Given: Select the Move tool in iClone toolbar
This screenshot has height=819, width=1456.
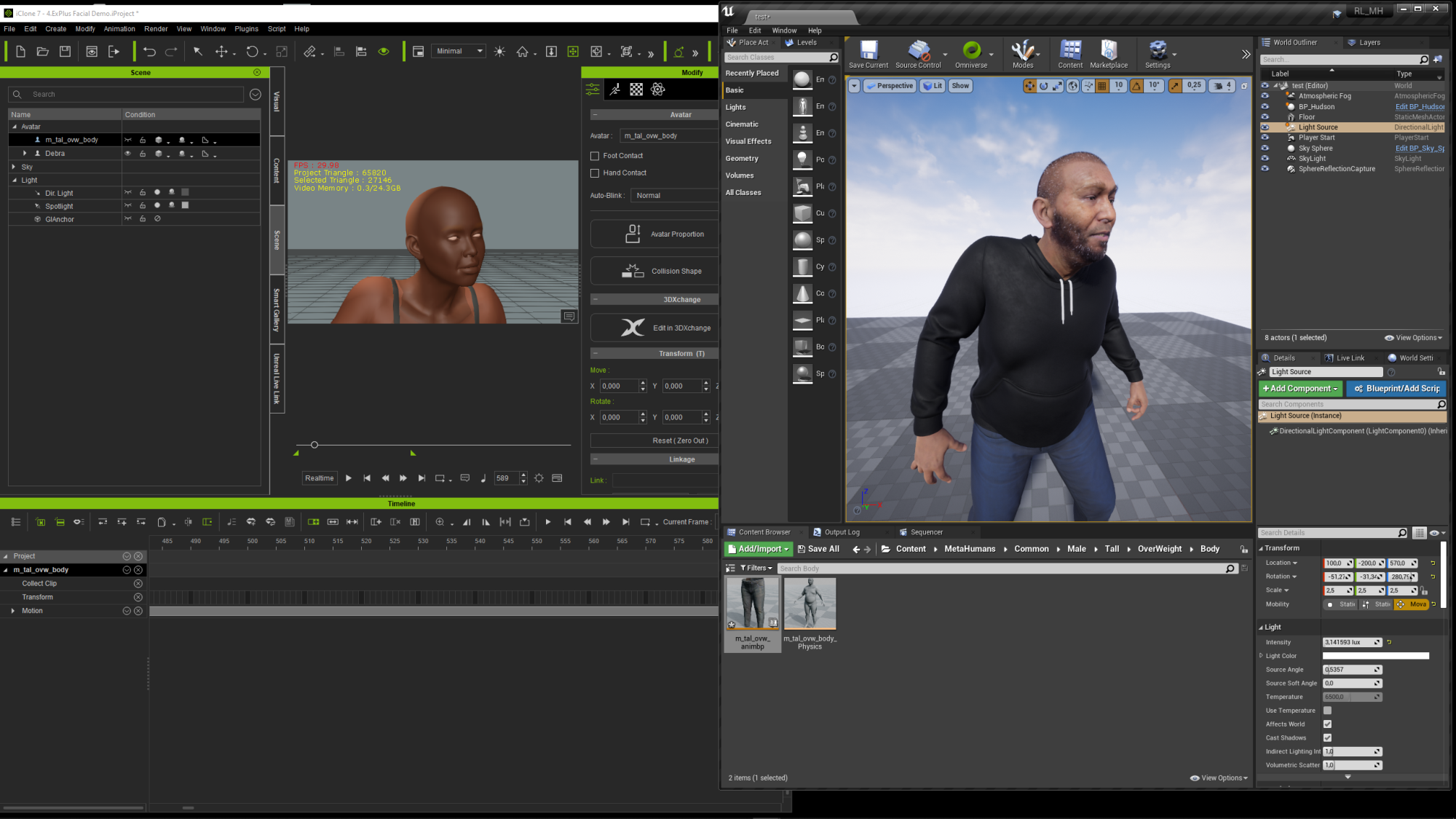Looking at the screenshot, I should coord(221,52).
